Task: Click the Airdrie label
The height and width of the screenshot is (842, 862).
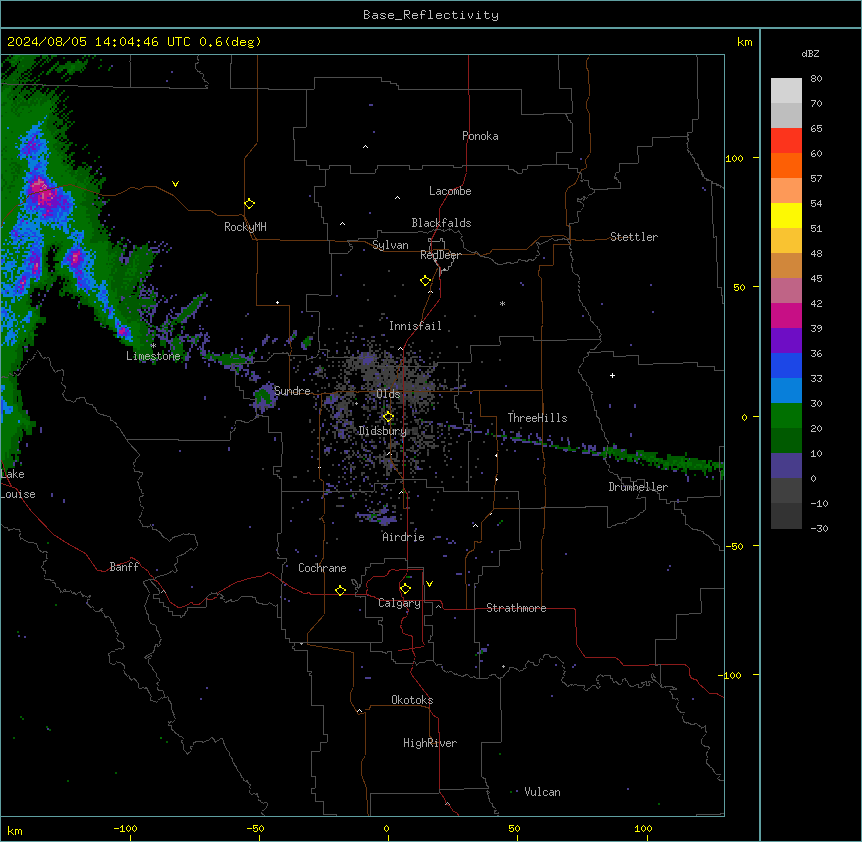Action: (404, 537)
